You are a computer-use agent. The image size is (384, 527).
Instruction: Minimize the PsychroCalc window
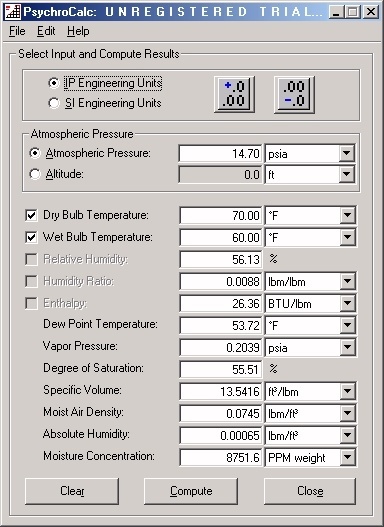(335, 12)
